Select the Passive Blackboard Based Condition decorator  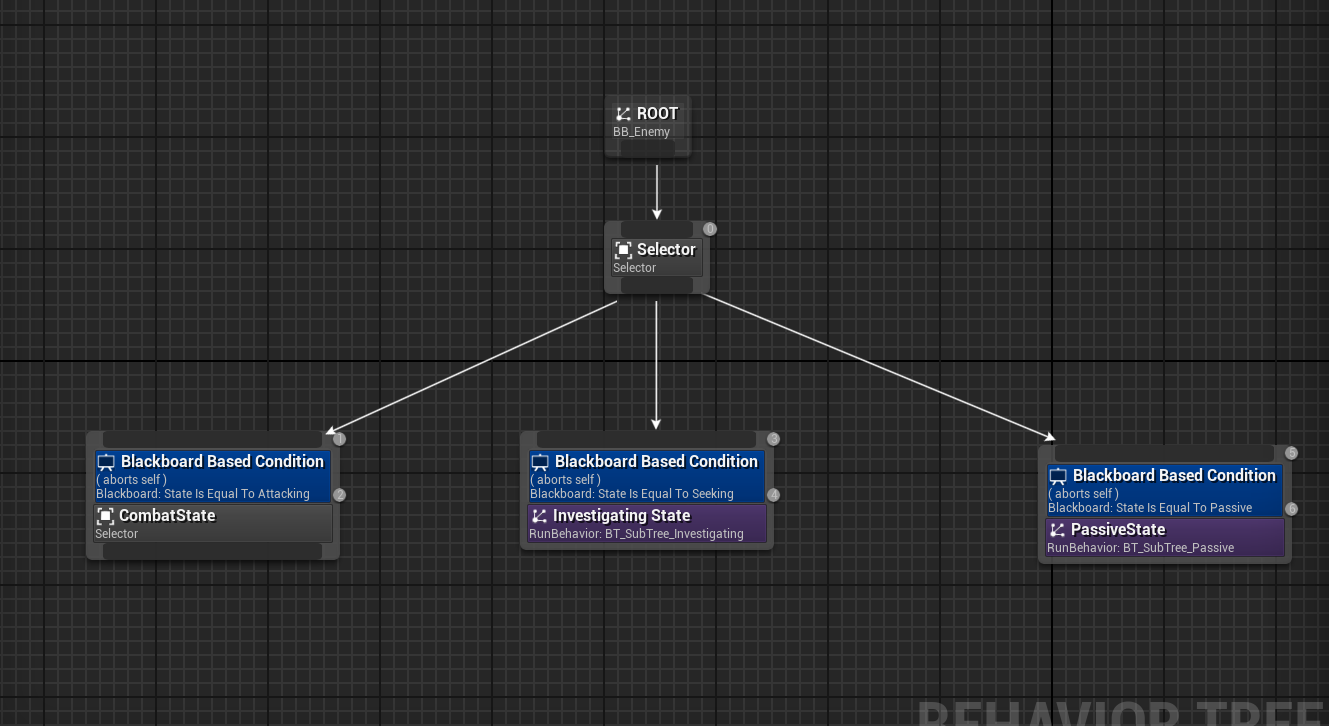tap(1165, 490)
